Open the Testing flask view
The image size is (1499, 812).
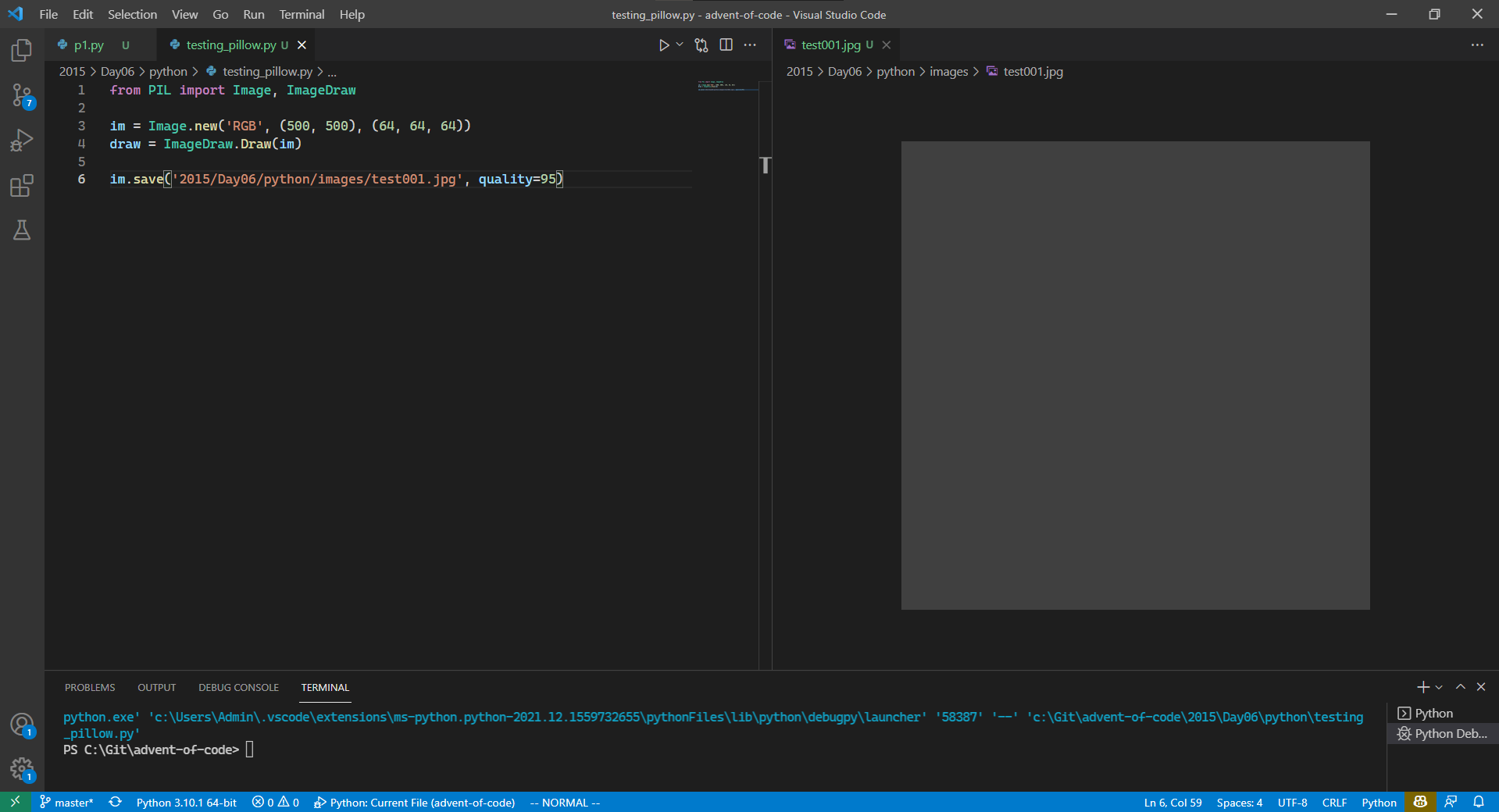[x=22, y=230]
